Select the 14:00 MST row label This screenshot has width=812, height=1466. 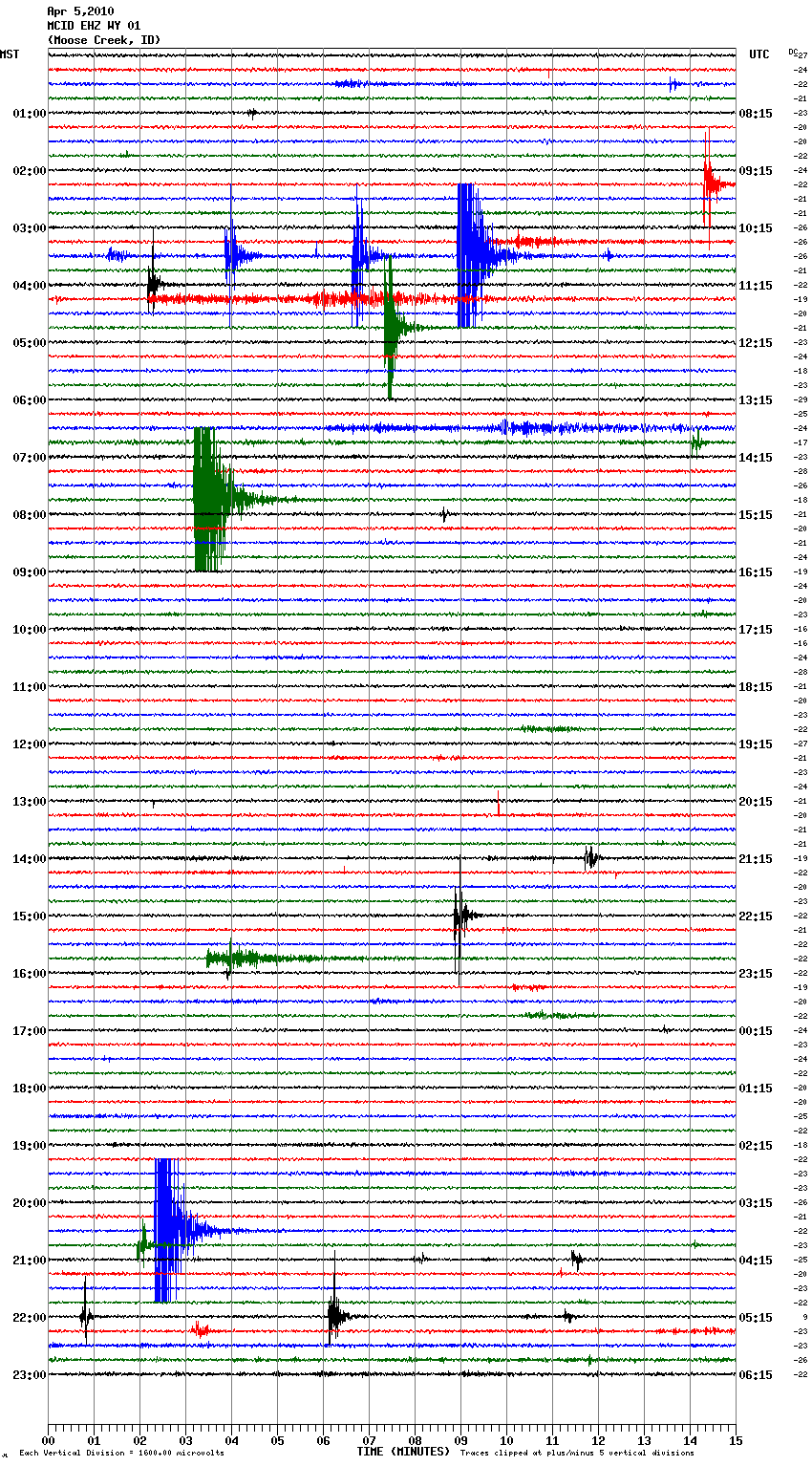(x=29, y=859)
